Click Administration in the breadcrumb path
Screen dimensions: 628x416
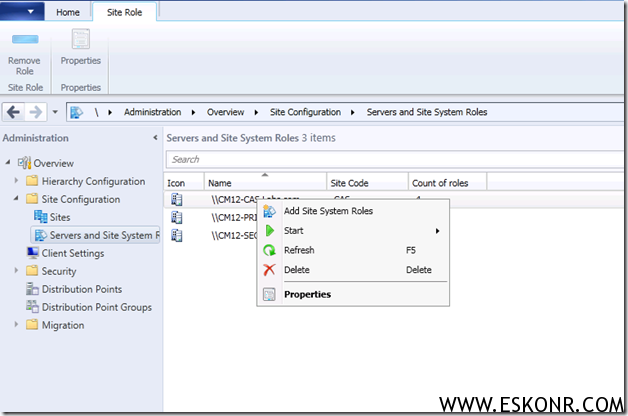pyautogui.click(x=152, y=112)
